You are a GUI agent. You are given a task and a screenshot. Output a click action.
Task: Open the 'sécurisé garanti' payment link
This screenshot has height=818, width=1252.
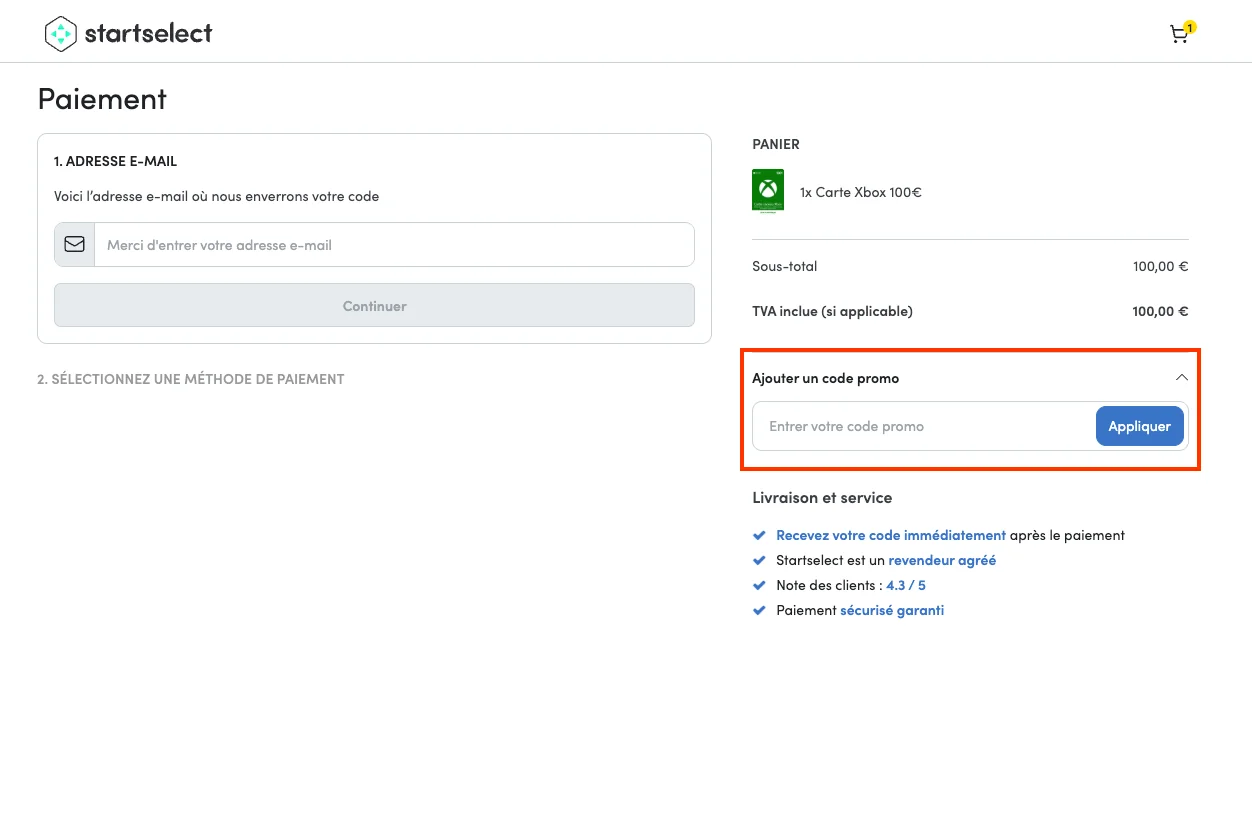click(x=891, y=609)
